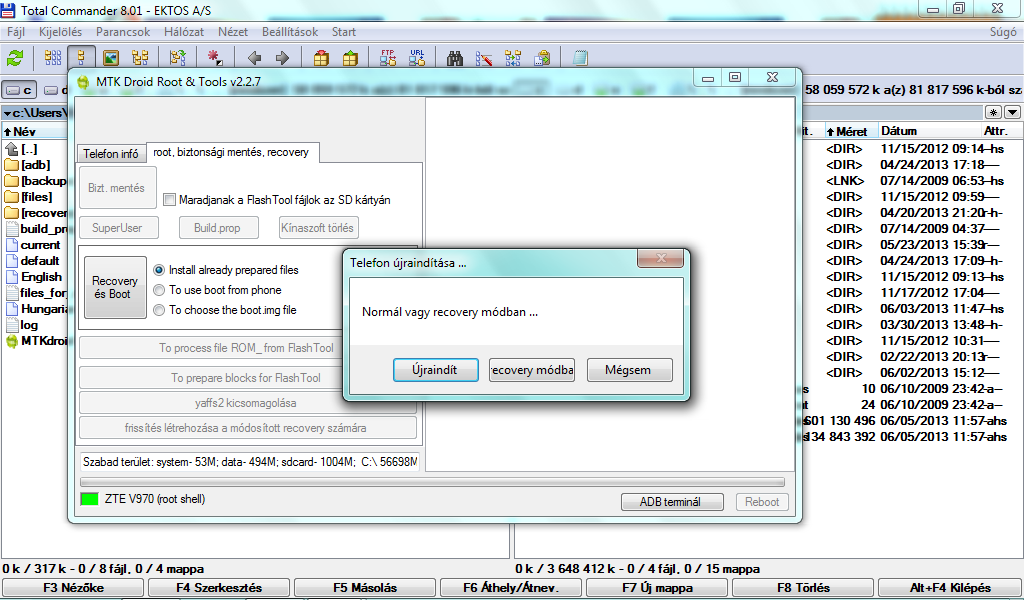Open the Beállítások menu
The image size is (1024, 600).
point(290,31)
